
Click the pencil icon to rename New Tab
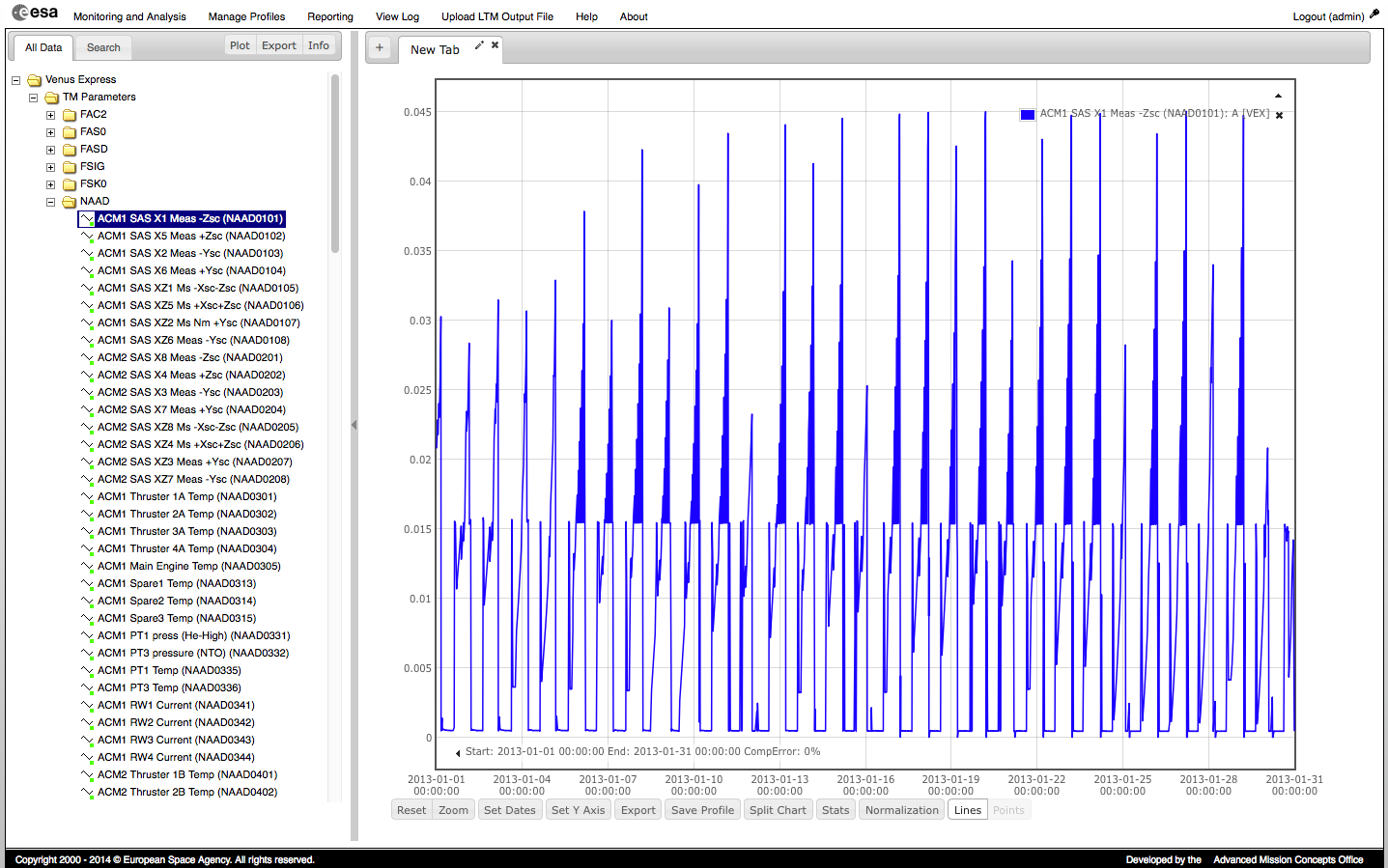479,45
